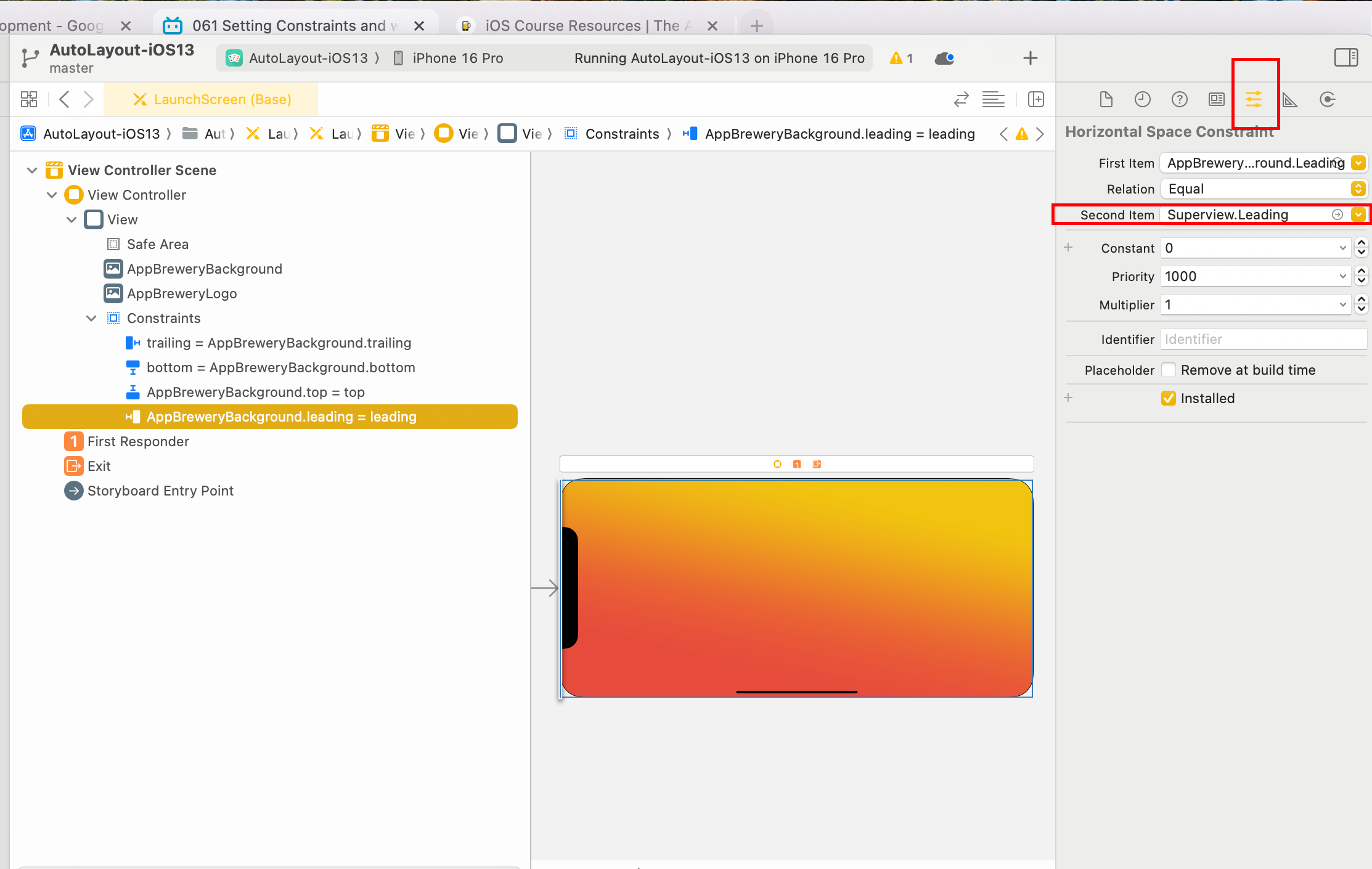Select the Exit icon above canvas

817,464
